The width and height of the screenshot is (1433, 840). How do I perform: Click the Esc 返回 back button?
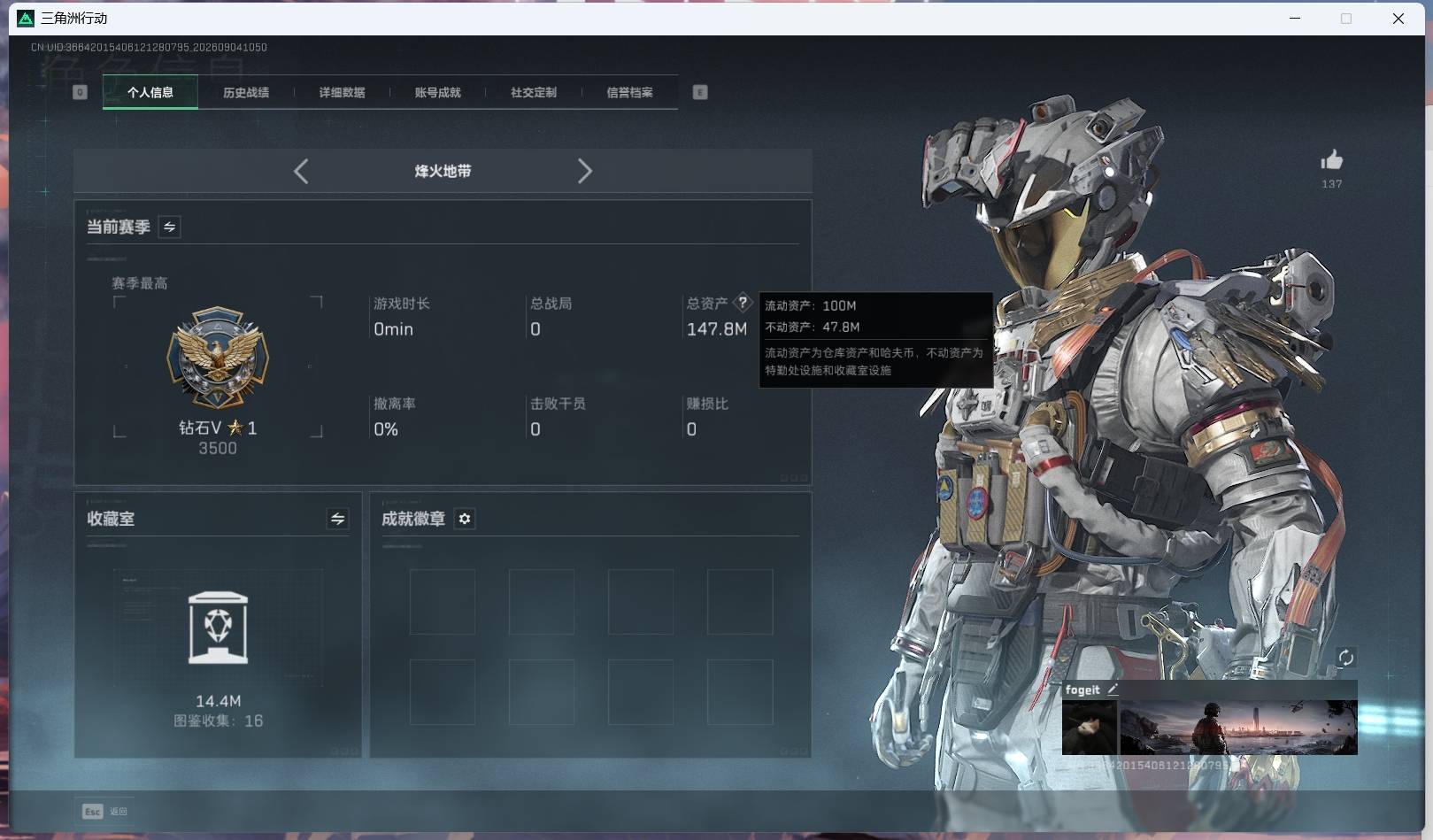pyautogui.click(x=105, y=811)
